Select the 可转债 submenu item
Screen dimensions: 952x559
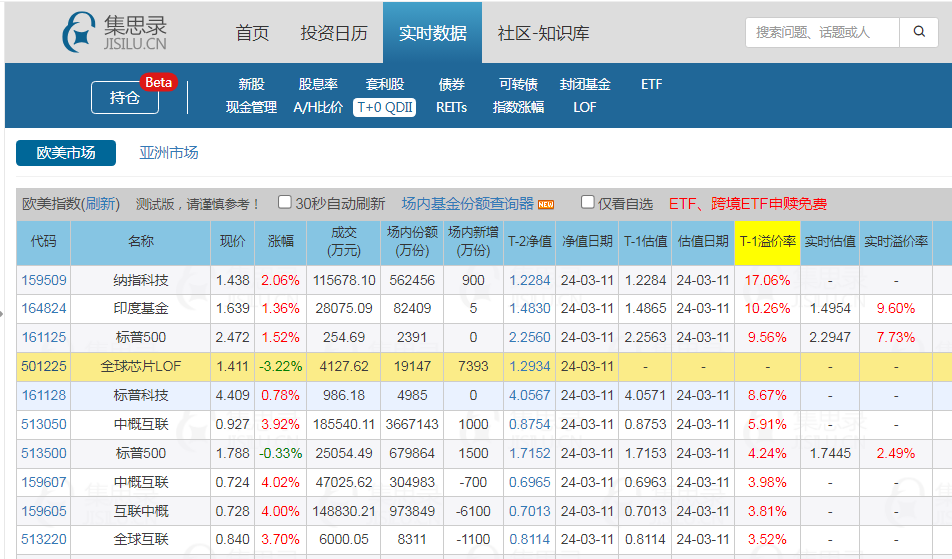coord(518,85)
